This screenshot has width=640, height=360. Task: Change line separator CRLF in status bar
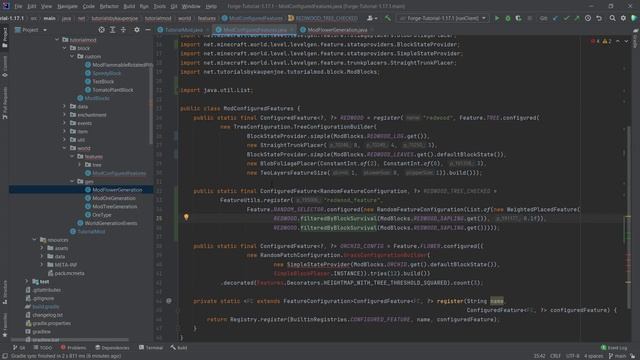tap(556, 356)
